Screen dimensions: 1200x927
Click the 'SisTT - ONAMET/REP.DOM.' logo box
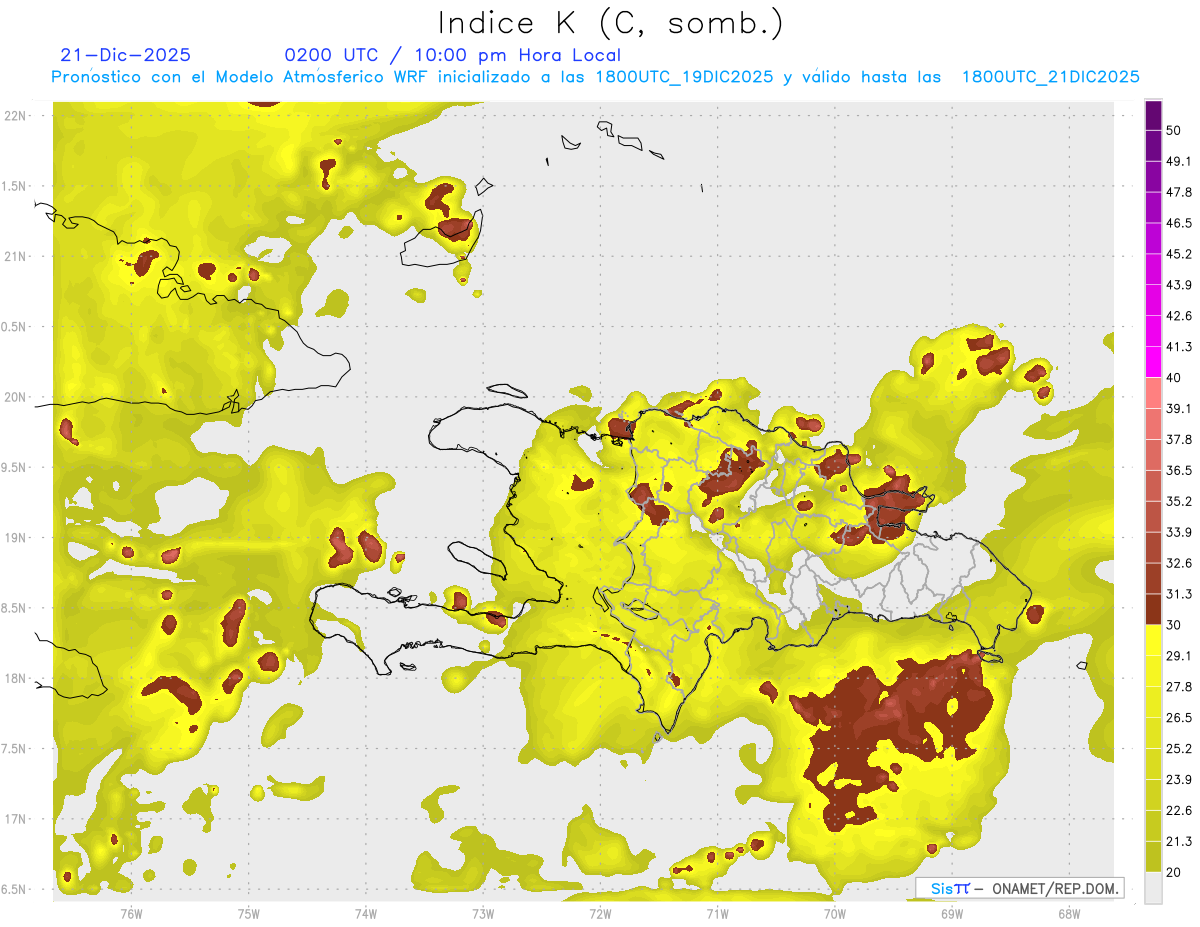pyautogui.click(x=1019, y=888)
